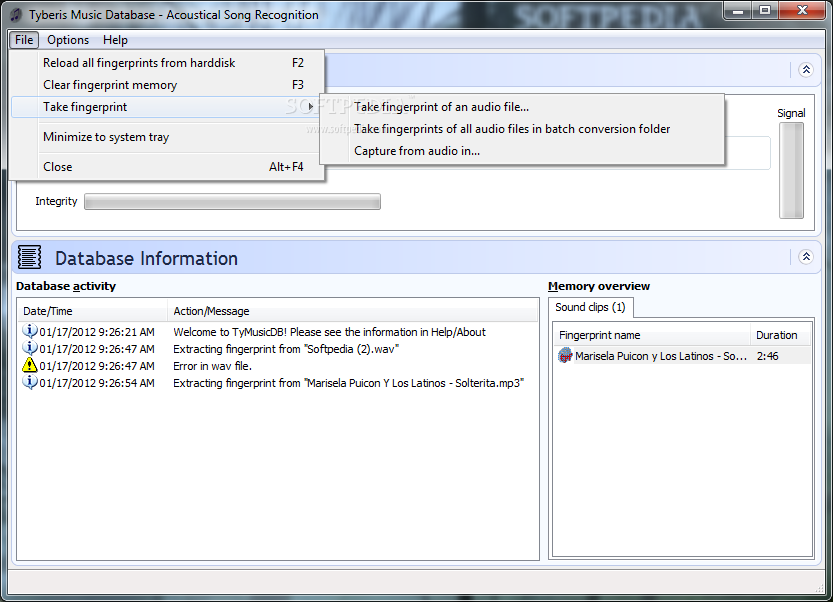
Task: Click the info icon for the Solterita.mp3 entry
Action: (30, 382)
